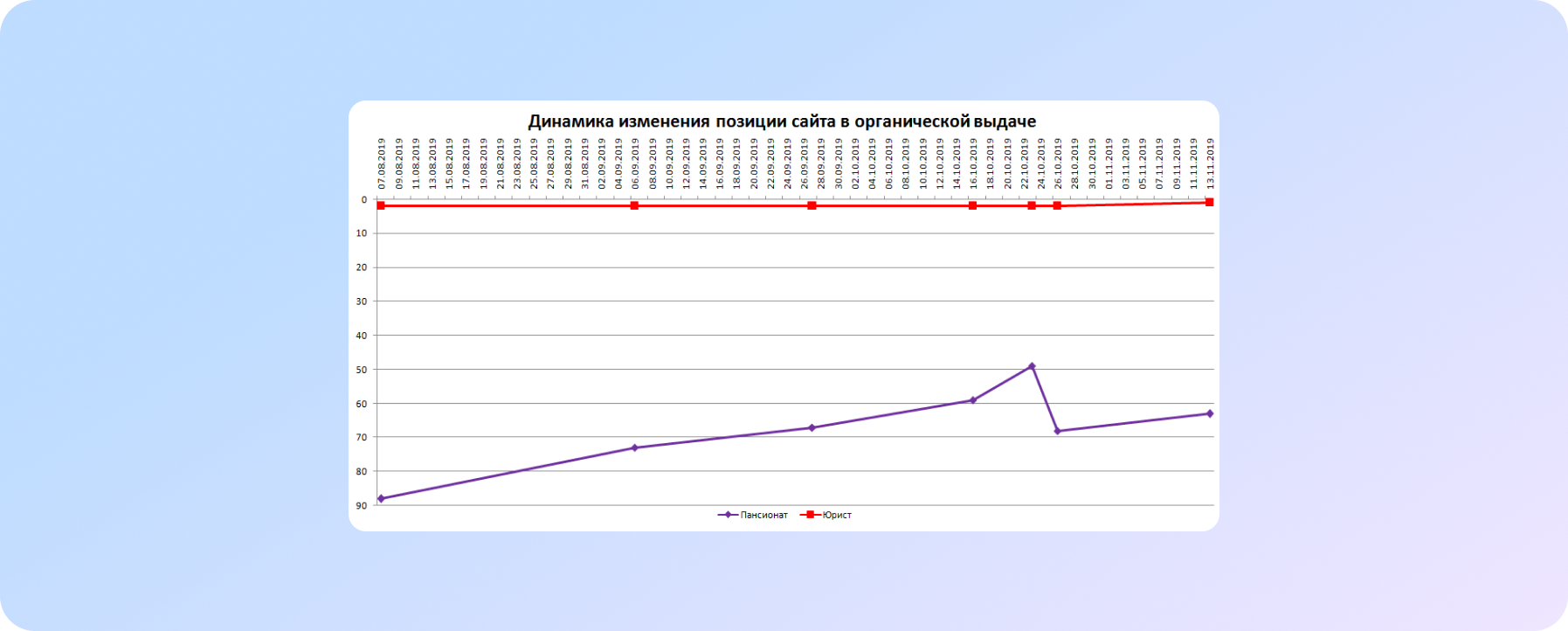Click the y-axis label 90
Viewport: 1568px width, 631px height.
tap(362, 506)
